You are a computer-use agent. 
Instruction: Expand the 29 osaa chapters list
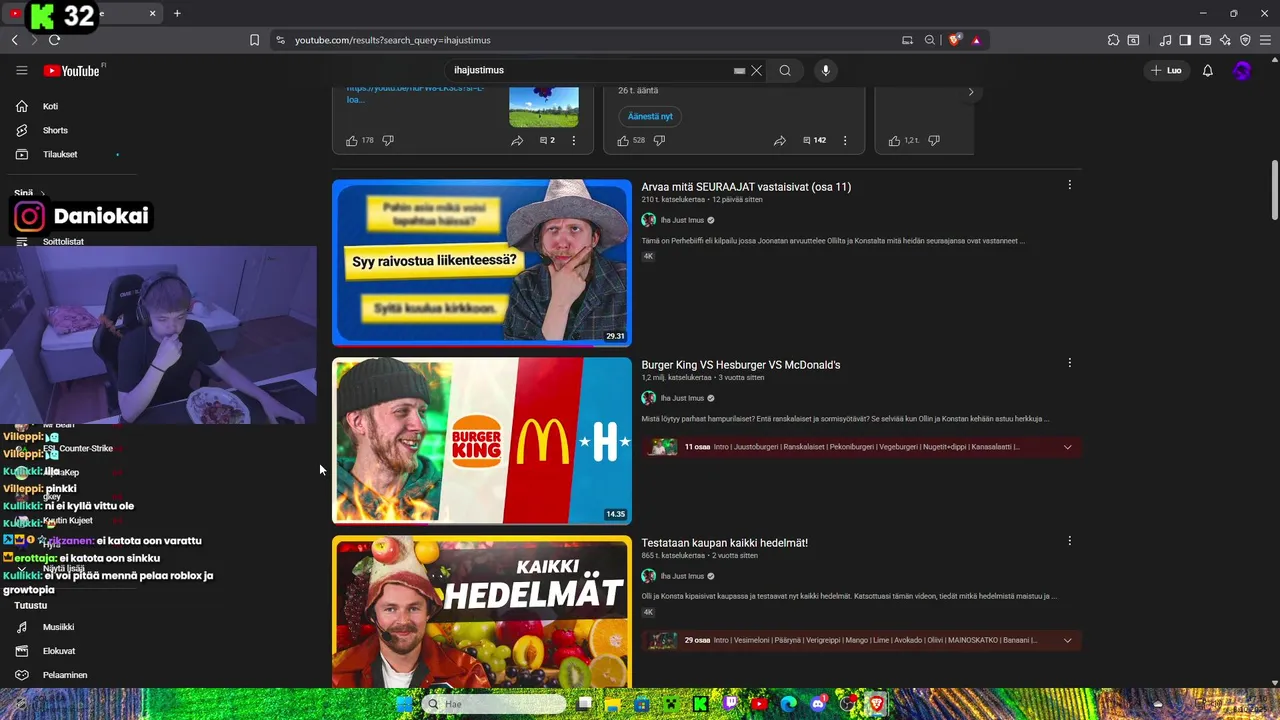[1067, 640]
